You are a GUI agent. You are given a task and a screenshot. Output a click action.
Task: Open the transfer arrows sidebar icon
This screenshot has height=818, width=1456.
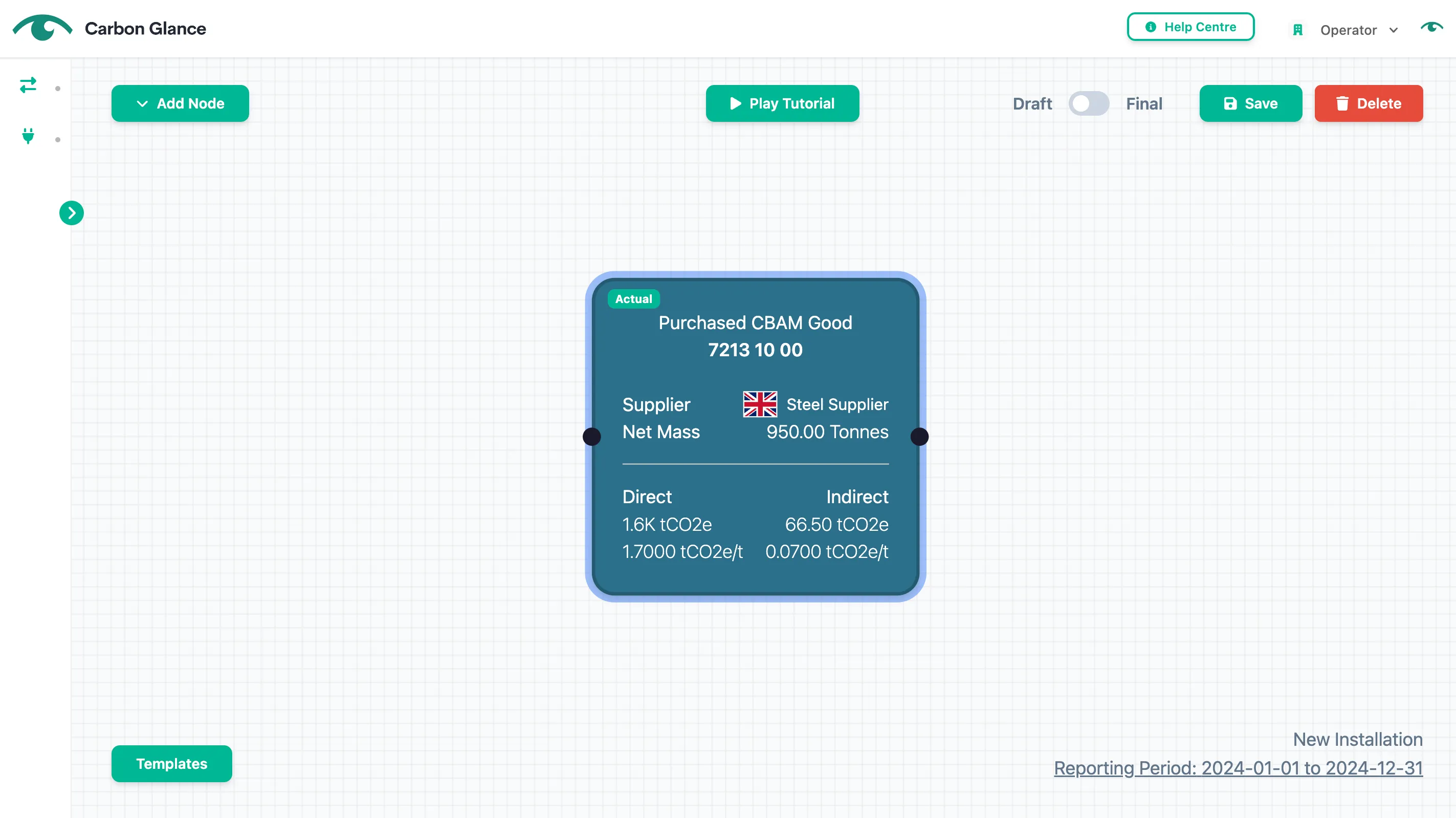28,85
